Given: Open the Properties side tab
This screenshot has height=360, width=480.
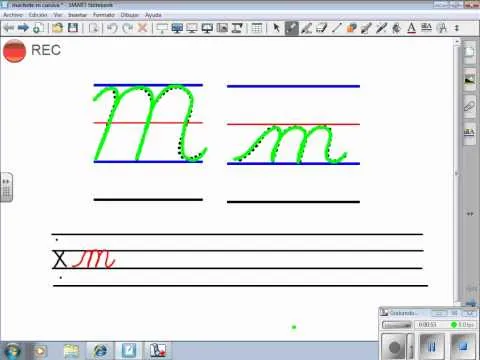Looking at the screenshot, I should (x=470, y=133).
